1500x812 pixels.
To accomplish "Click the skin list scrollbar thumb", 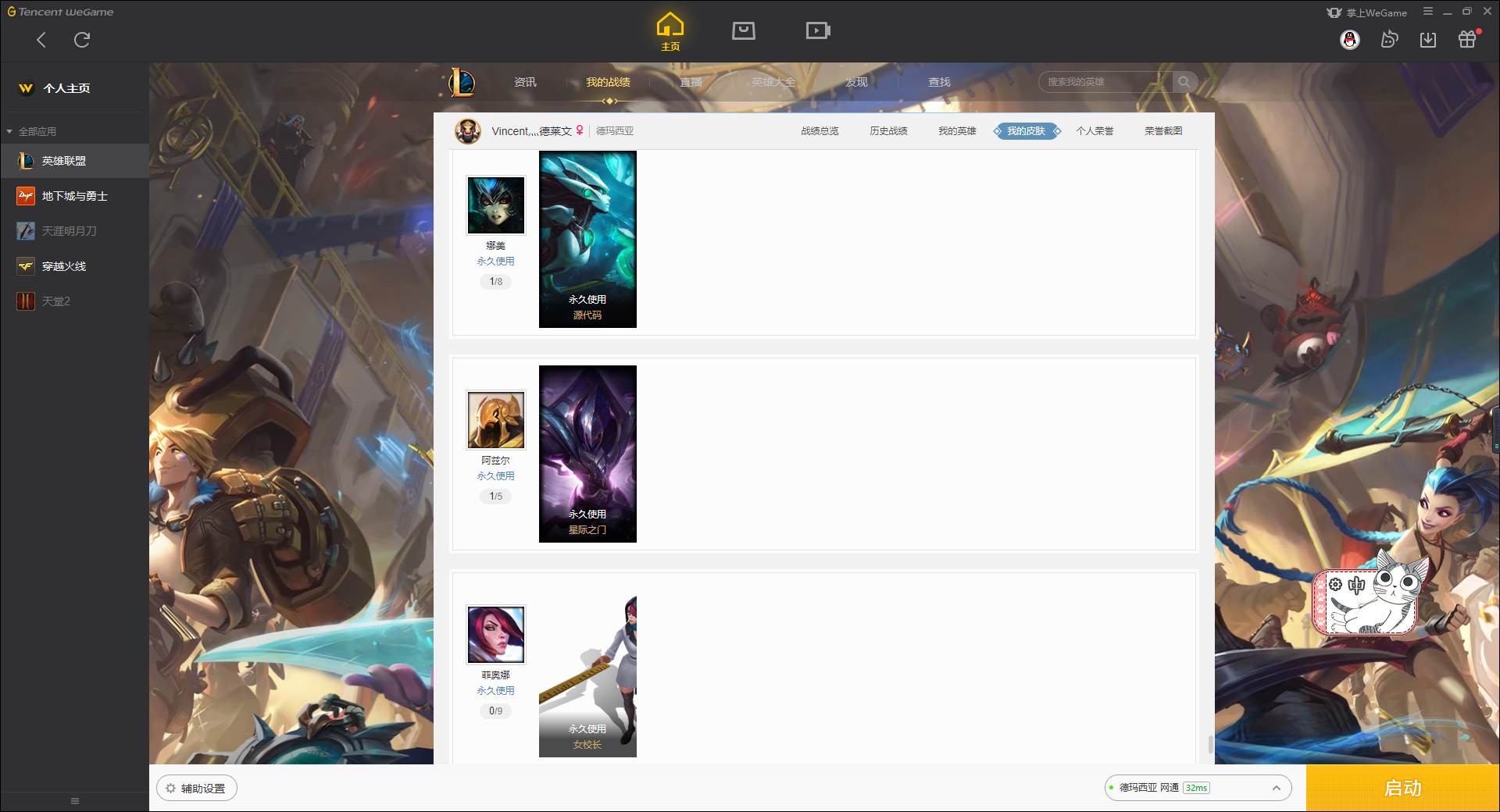I will pos(1210,744).
